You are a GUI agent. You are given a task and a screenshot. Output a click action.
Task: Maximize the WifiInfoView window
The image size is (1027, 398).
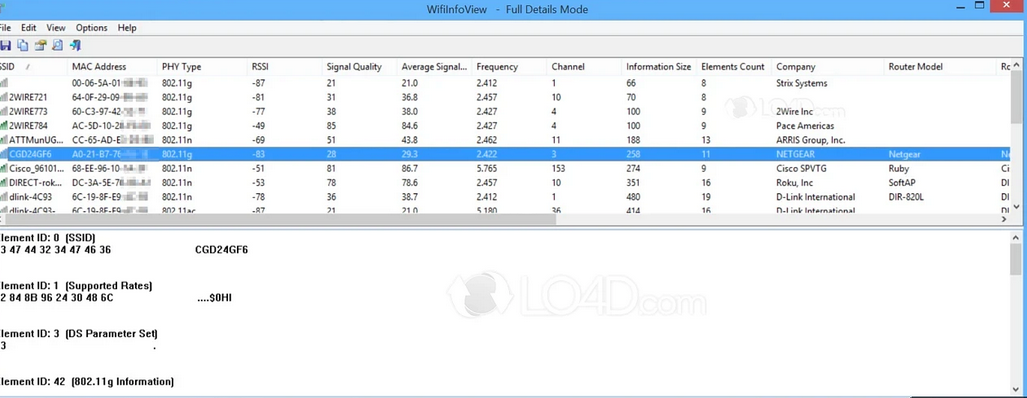tap(980, 6)
